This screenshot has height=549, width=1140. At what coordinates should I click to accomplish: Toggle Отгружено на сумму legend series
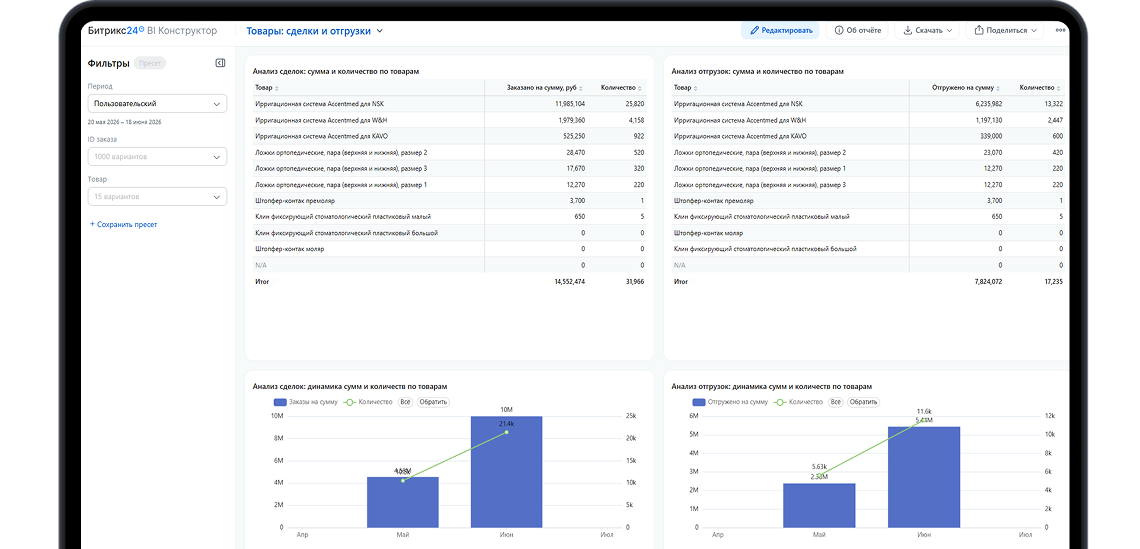point(731,402)
